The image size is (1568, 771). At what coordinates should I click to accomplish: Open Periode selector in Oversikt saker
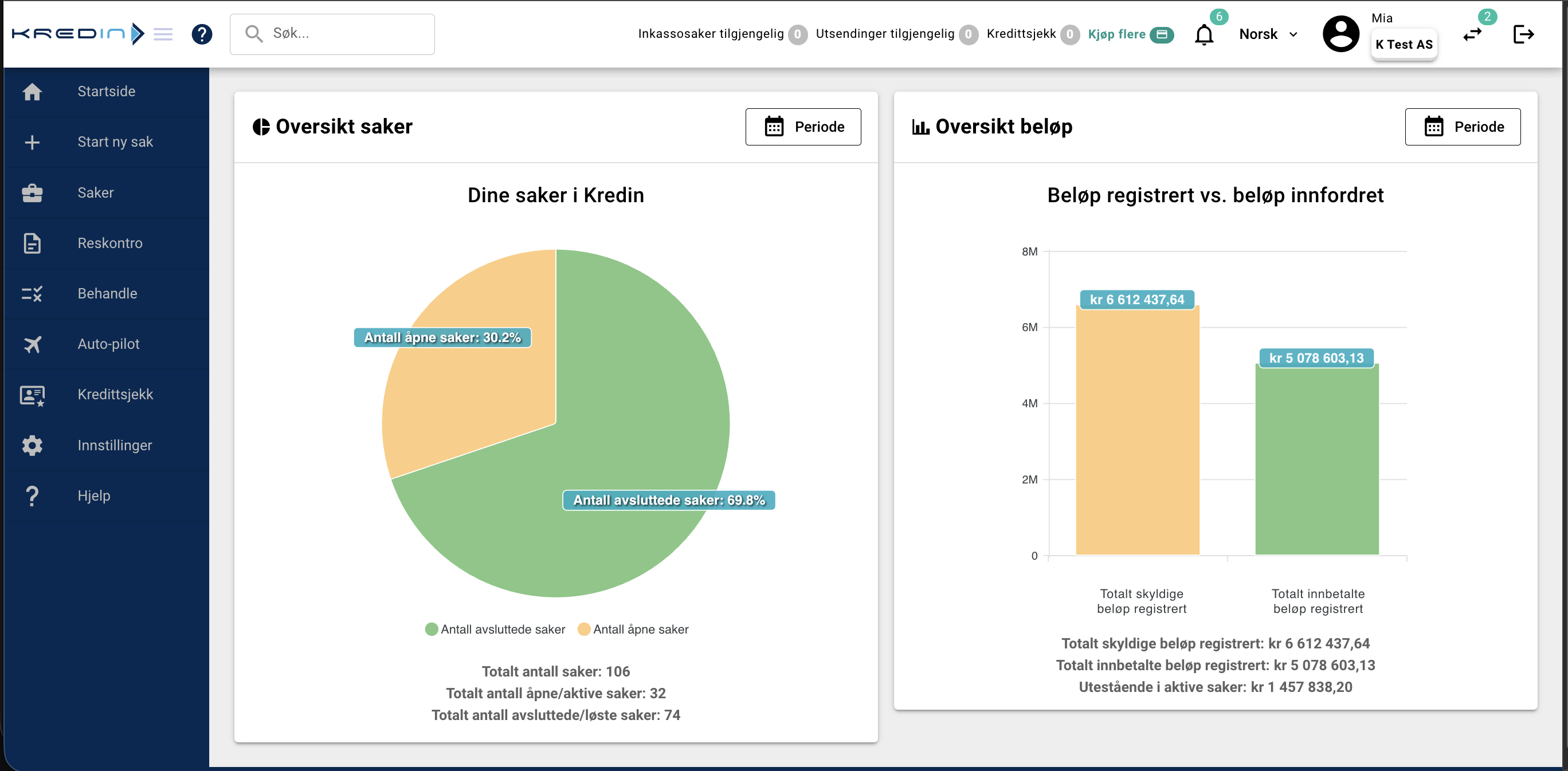803,127
